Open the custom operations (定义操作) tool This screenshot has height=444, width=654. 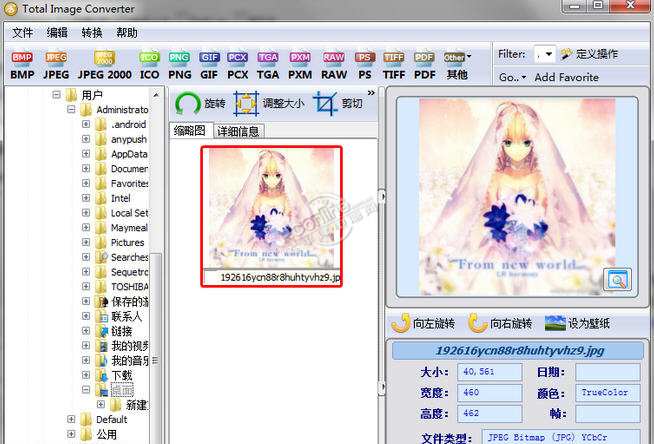[590, 54]
